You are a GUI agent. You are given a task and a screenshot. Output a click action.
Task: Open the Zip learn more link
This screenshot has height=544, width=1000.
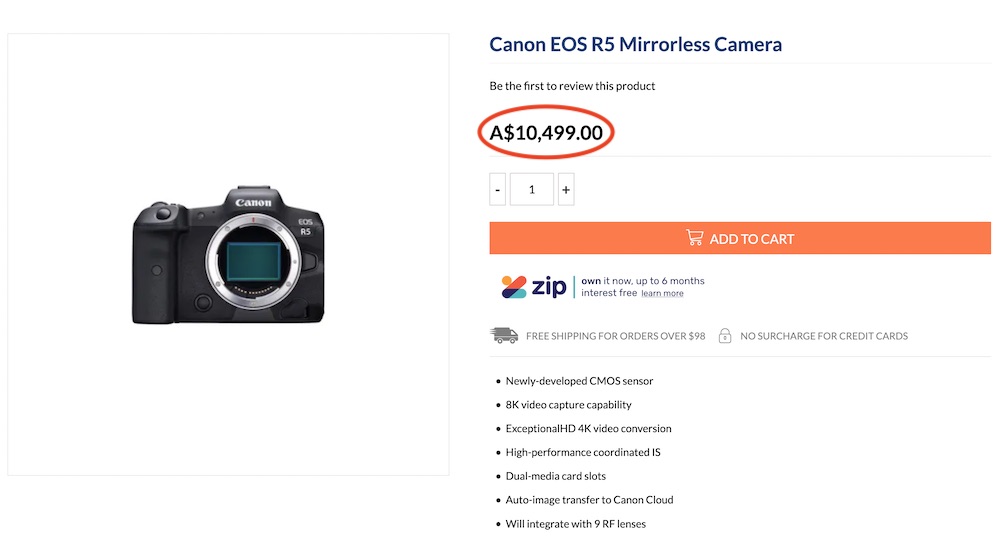coord(662,293)
